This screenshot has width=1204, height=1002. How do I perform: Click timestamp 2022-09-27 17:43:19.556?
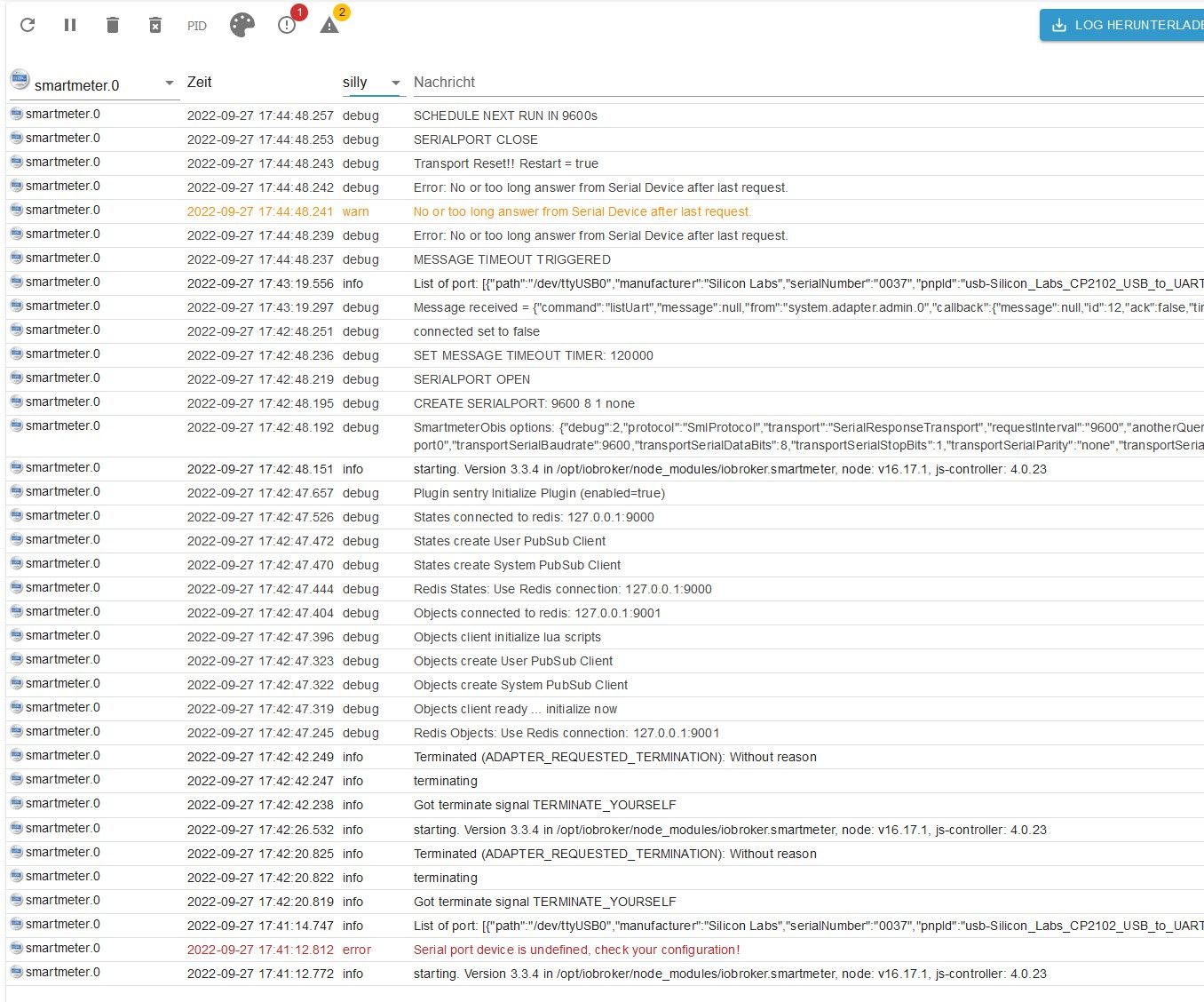pos(260,283)
